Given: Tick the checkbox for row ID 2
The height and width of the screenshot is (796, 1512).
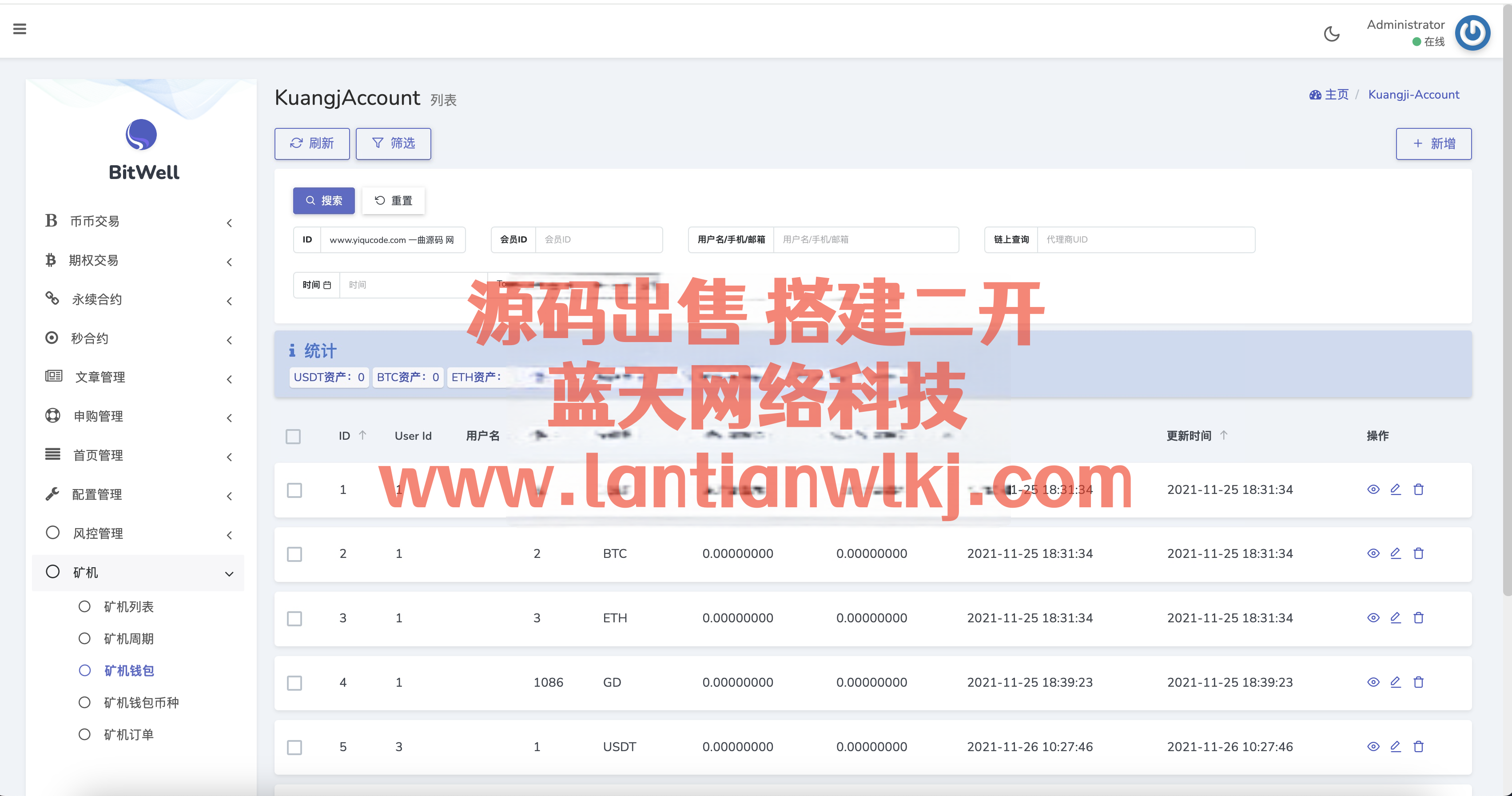Looking at the screenshot, I should pyautogui.click(x=294, y=554).
